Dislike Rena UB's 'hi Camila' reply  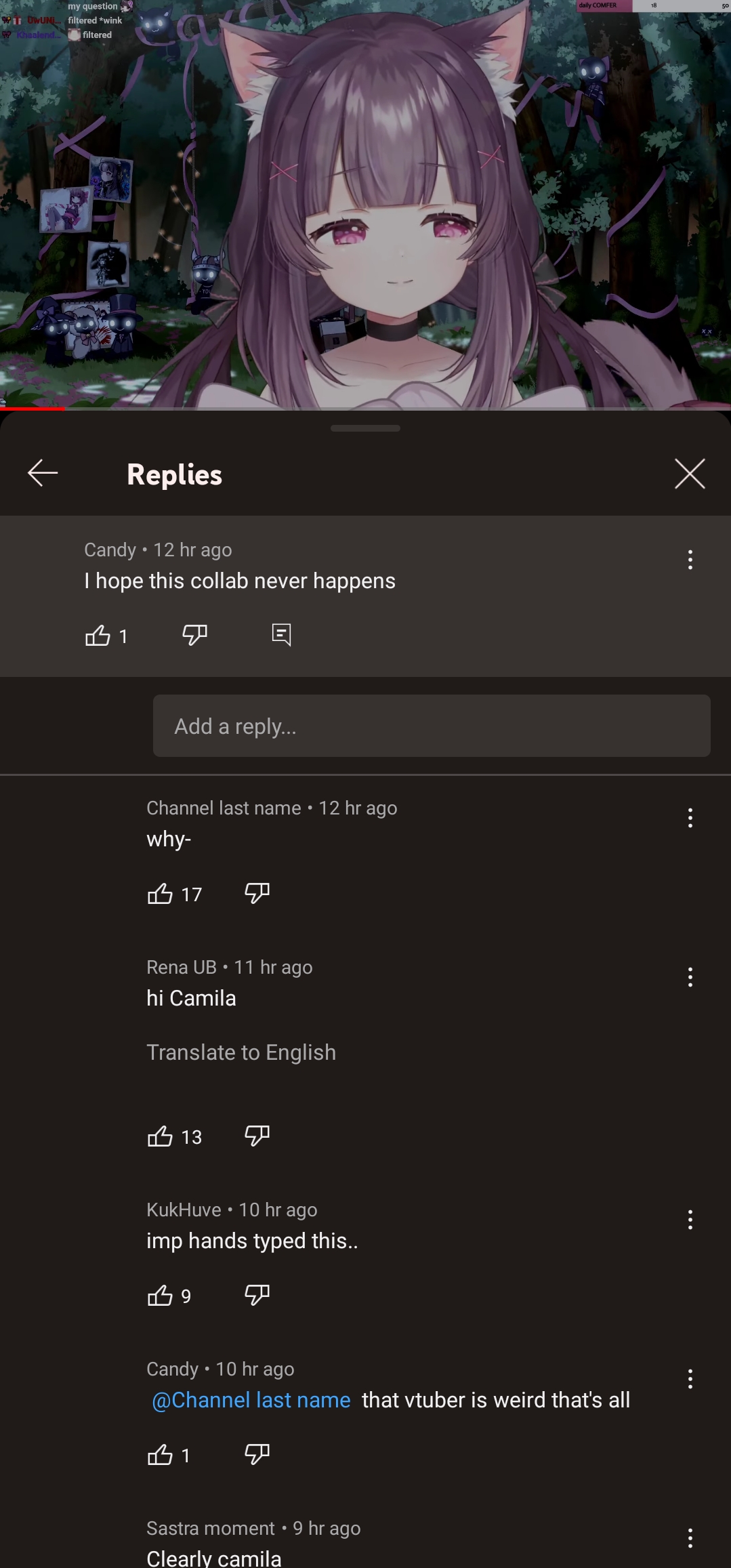point(257,1136)
